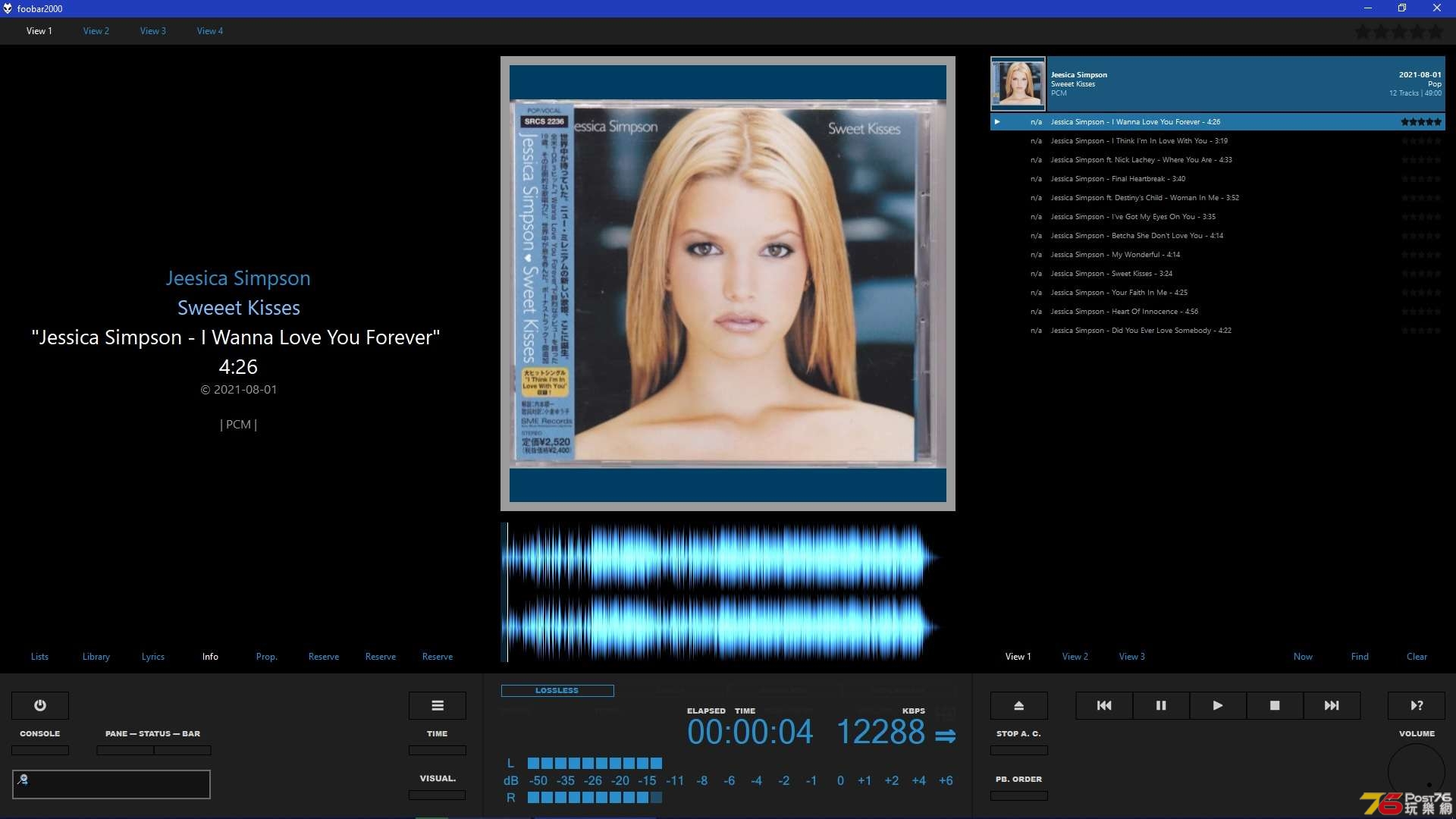
Task: Select track Your Faith In Me
Action: [1218, 292]
